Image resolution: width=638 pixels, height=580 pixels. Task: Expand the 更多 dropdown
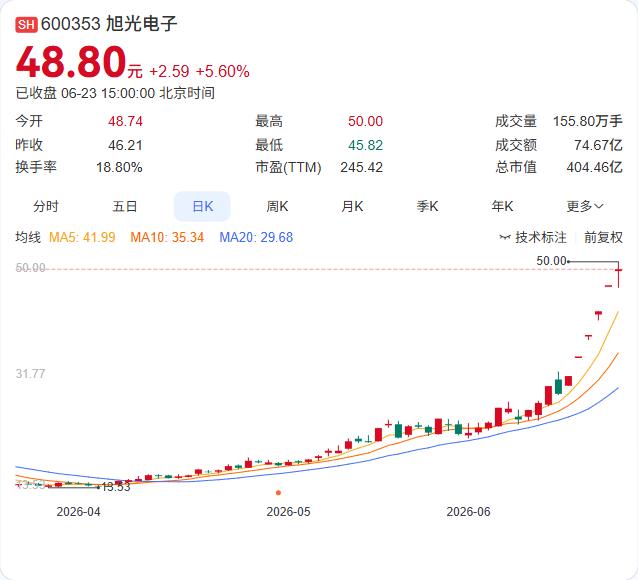585,206
